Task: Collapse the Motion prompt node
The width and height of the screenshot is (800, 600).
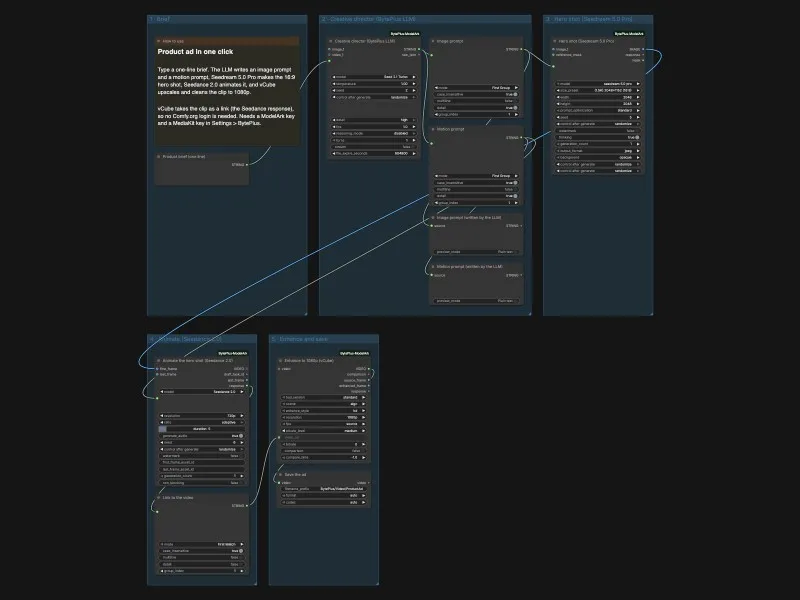Action: [x=433, y=129]
